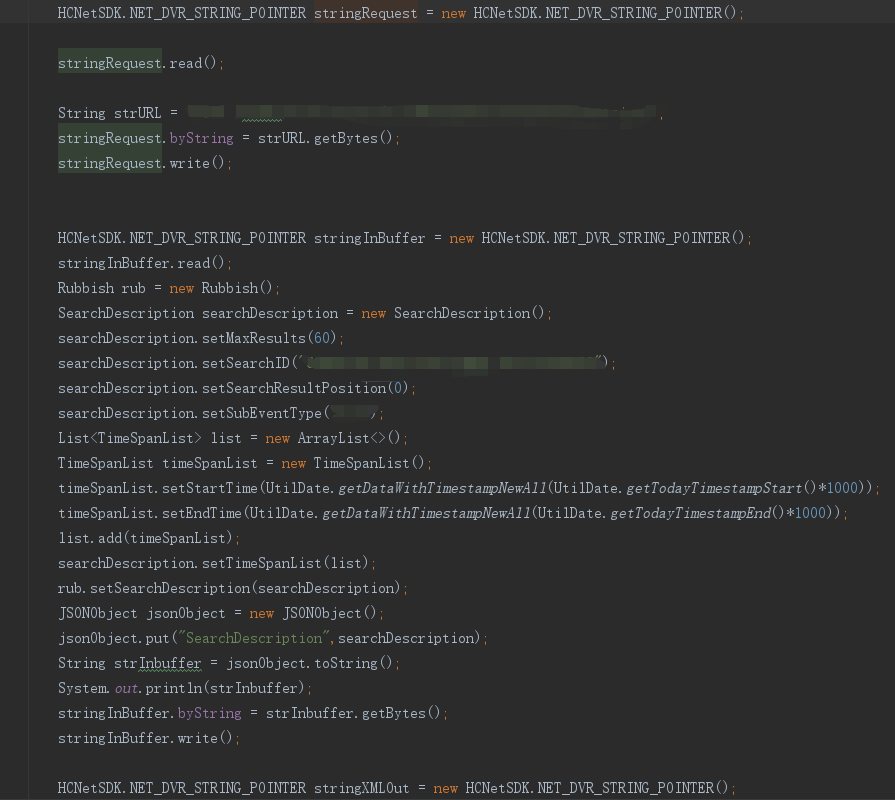This screenshot has width=895, height=800.
Task: Click 'new TimeSpanList()' constructor
Action: pyautogui.click(x=353, y=463)
